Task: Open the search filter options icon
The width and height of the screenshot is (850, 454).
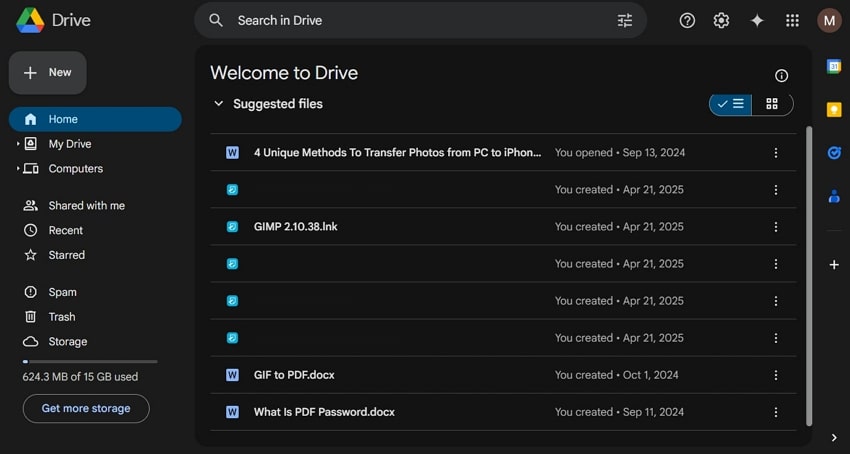Action: click(625, 20)
